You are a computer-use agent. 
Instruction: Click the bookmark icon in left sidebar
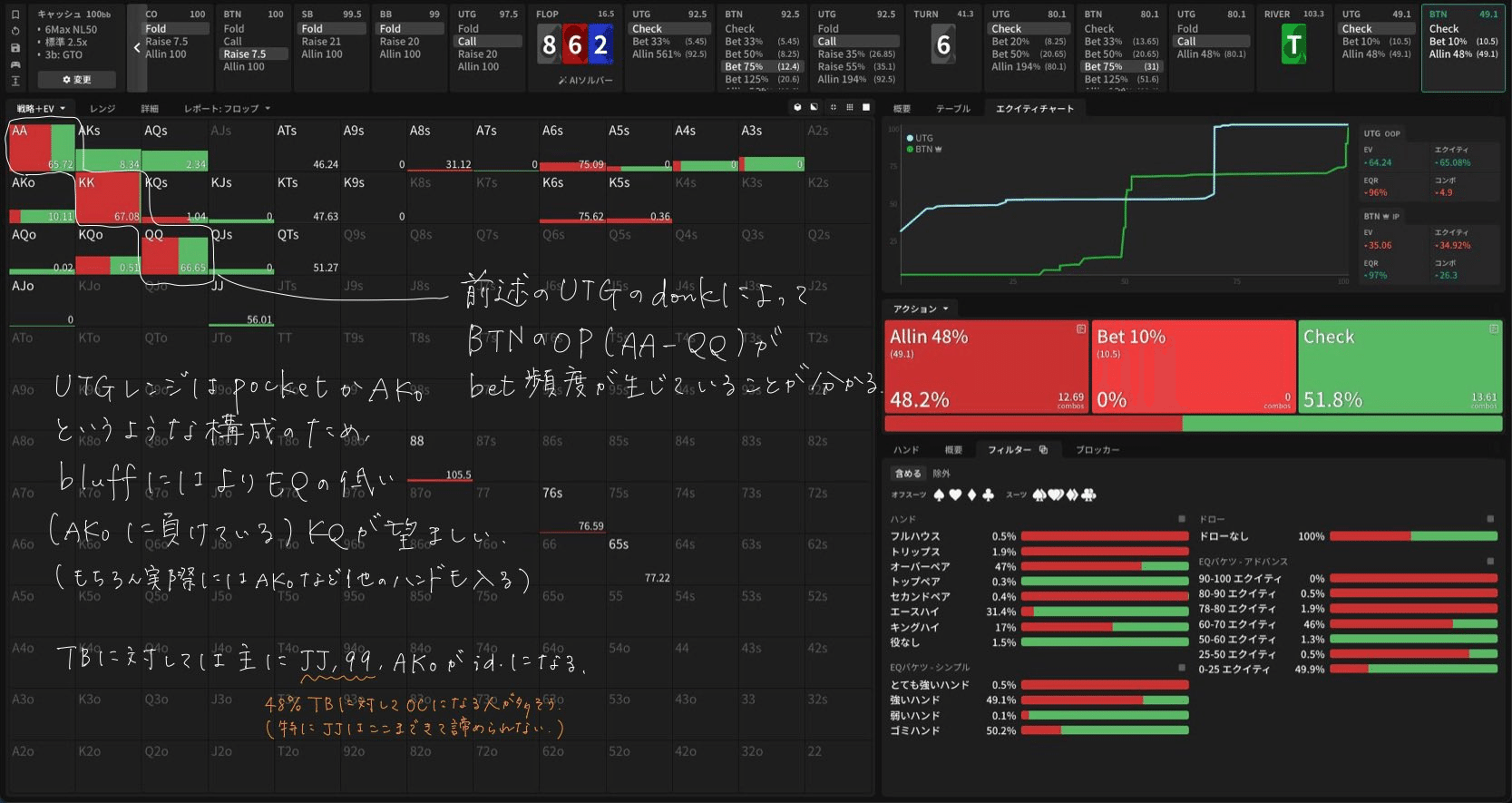pyautogui.click(x=15, y=15)
